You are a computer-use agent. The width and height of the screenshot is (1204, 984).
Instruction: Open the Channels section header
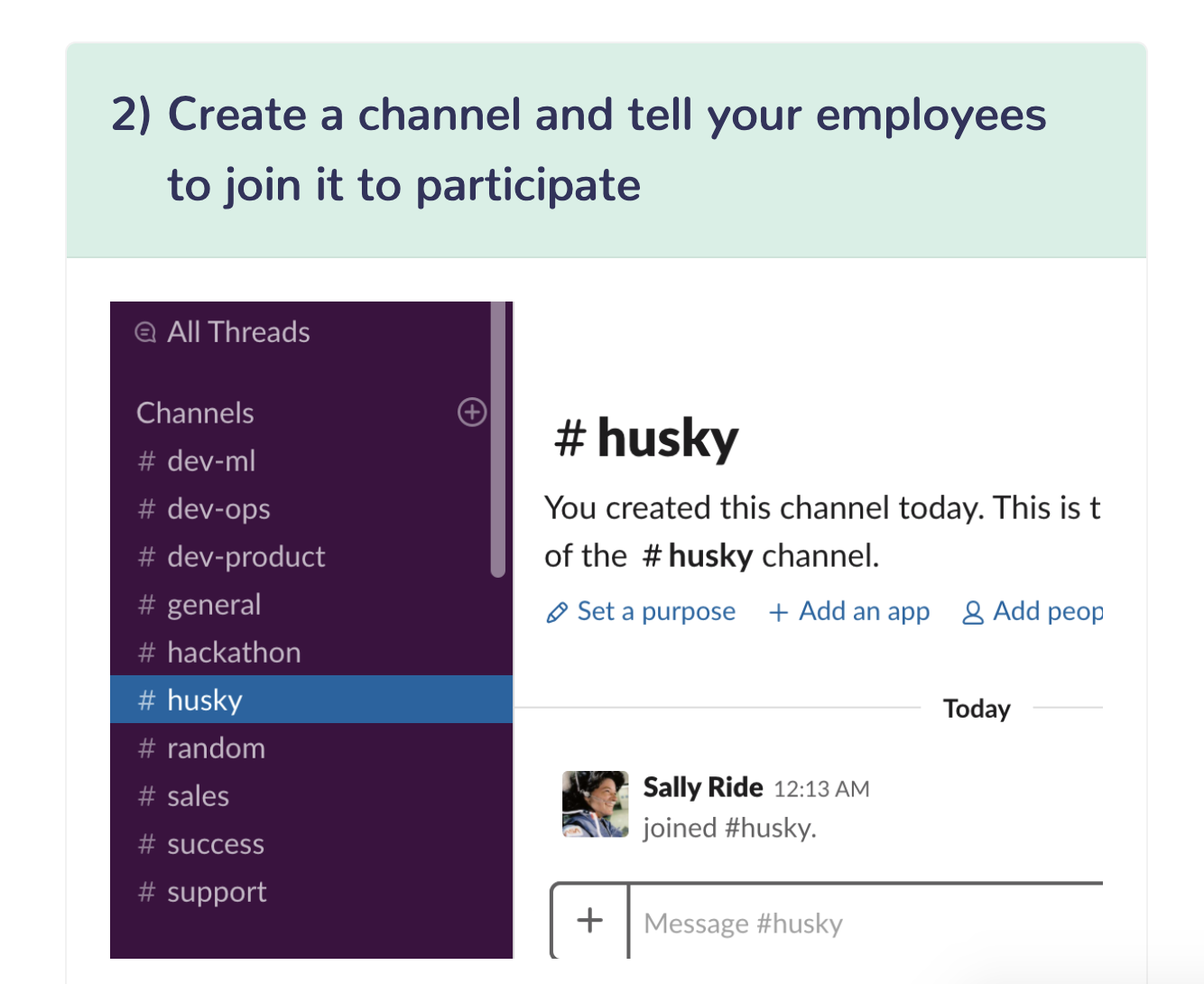(x=195, y=412)
